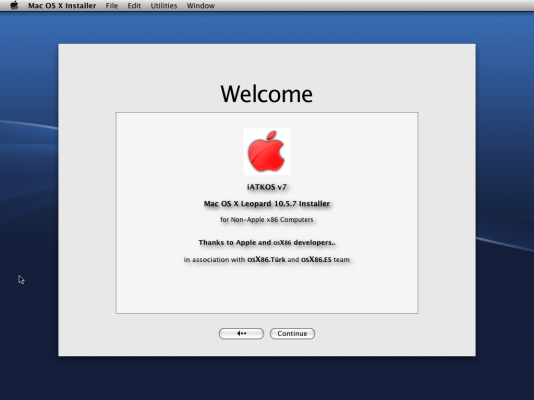This screenshot has width=534, height=400.
Task: Click the Continue button
Action: (x=292, y=334)
